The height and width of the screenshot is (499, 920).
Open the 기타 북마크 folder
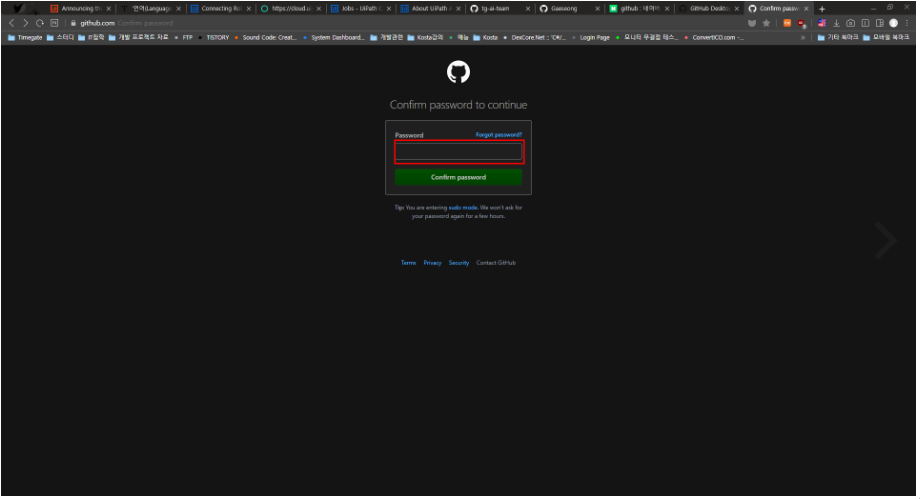point(839,38)
